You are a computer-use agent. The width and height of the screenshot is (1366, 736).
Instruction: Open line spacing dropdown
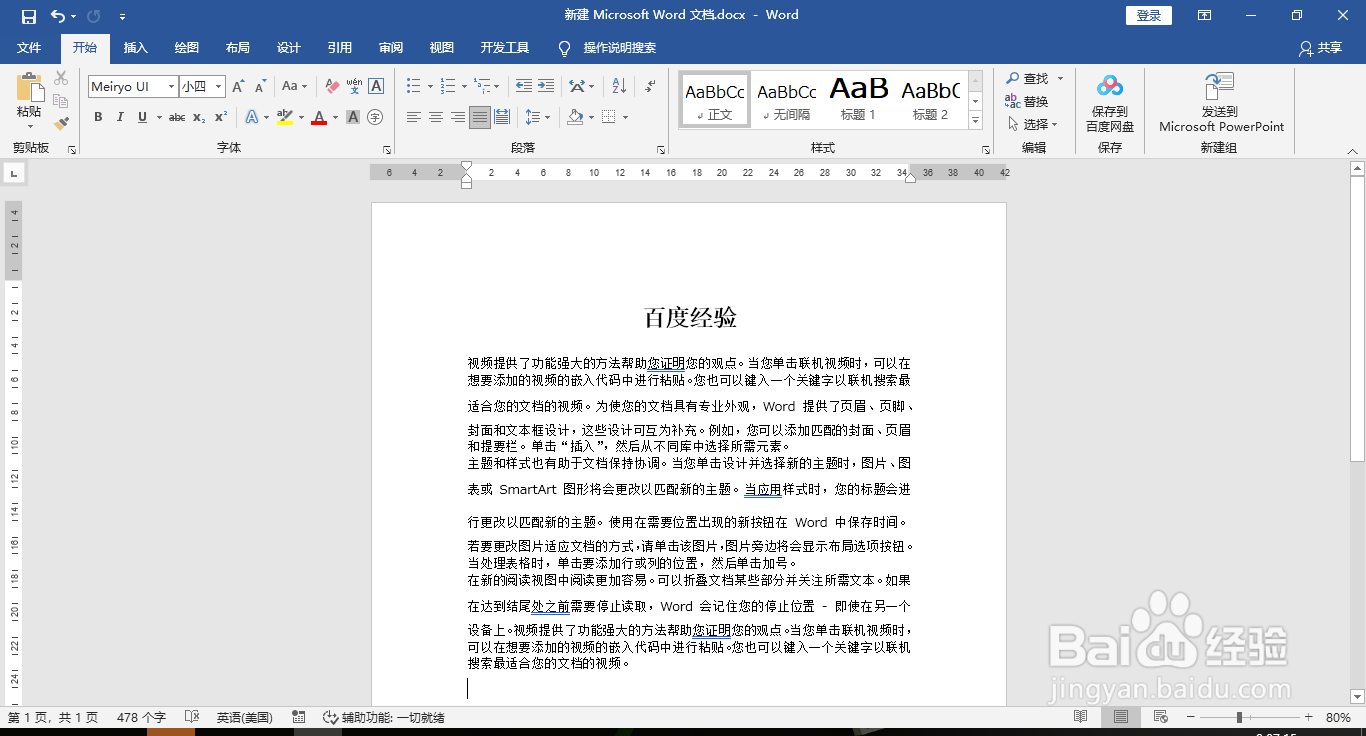[x=538, y=117]
